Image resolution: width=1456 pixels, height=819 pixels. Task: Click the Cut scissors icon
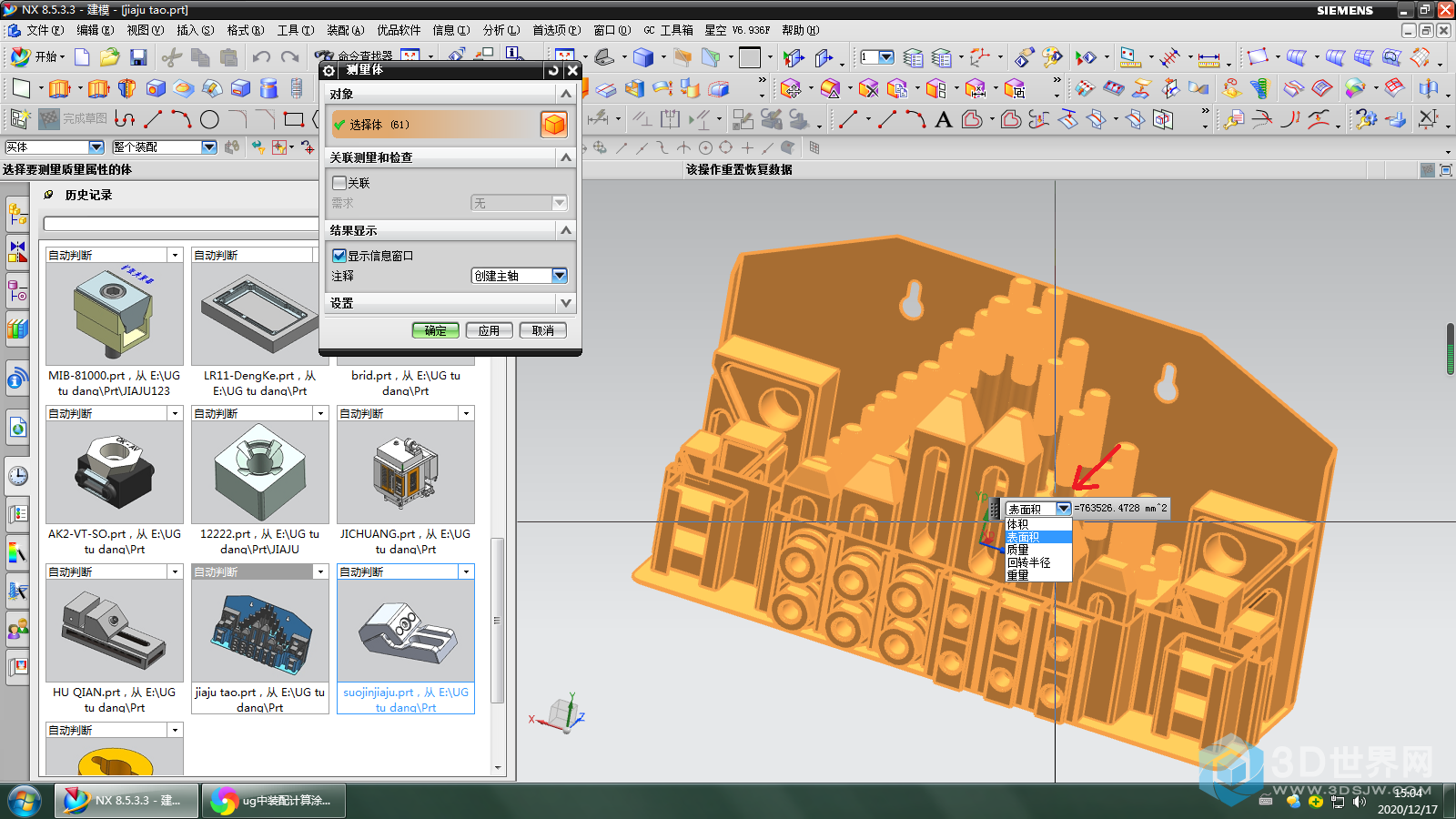[x=171, y=57]
